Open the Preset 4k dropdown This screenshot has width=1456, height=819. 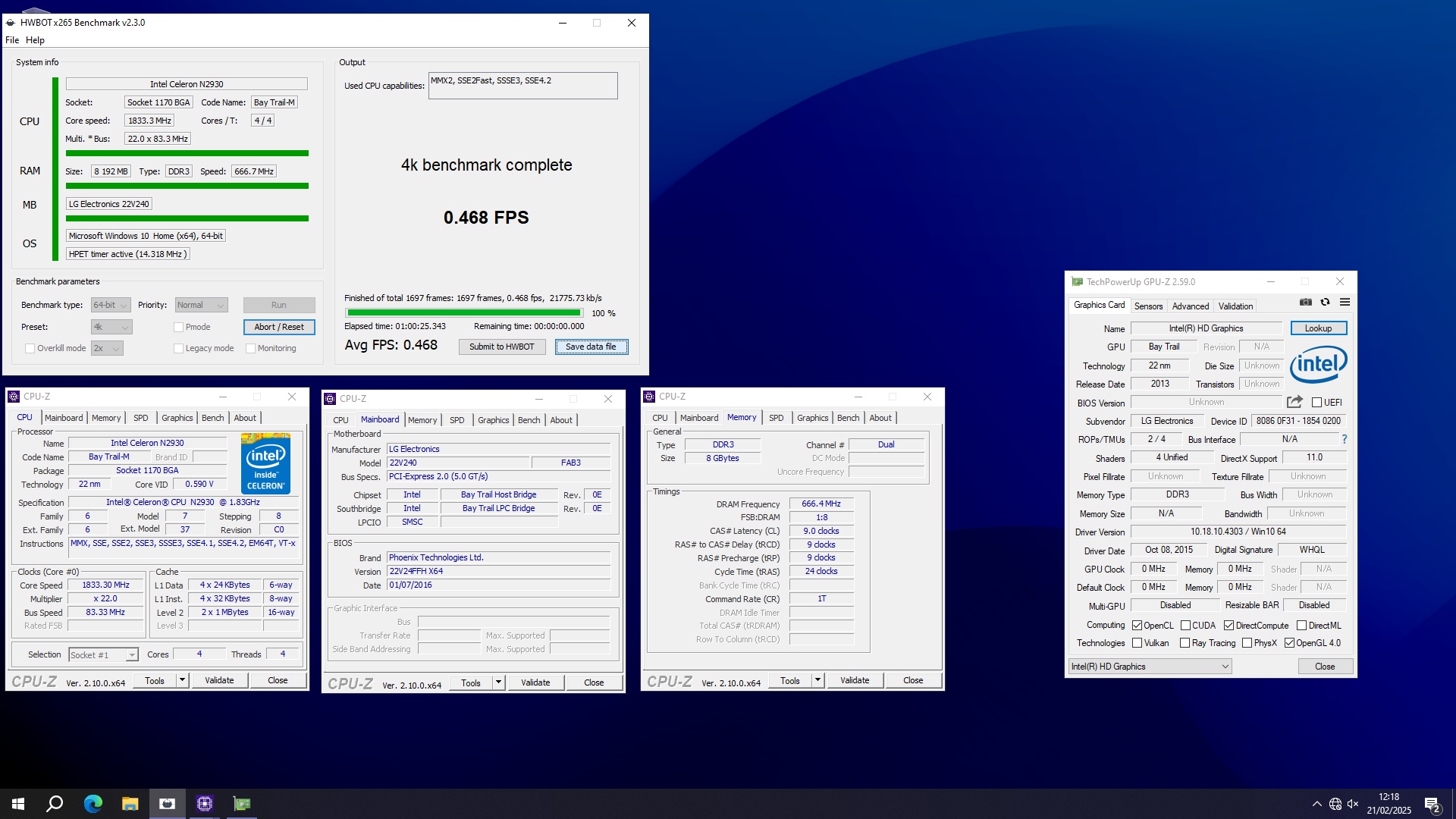[111, 327]
